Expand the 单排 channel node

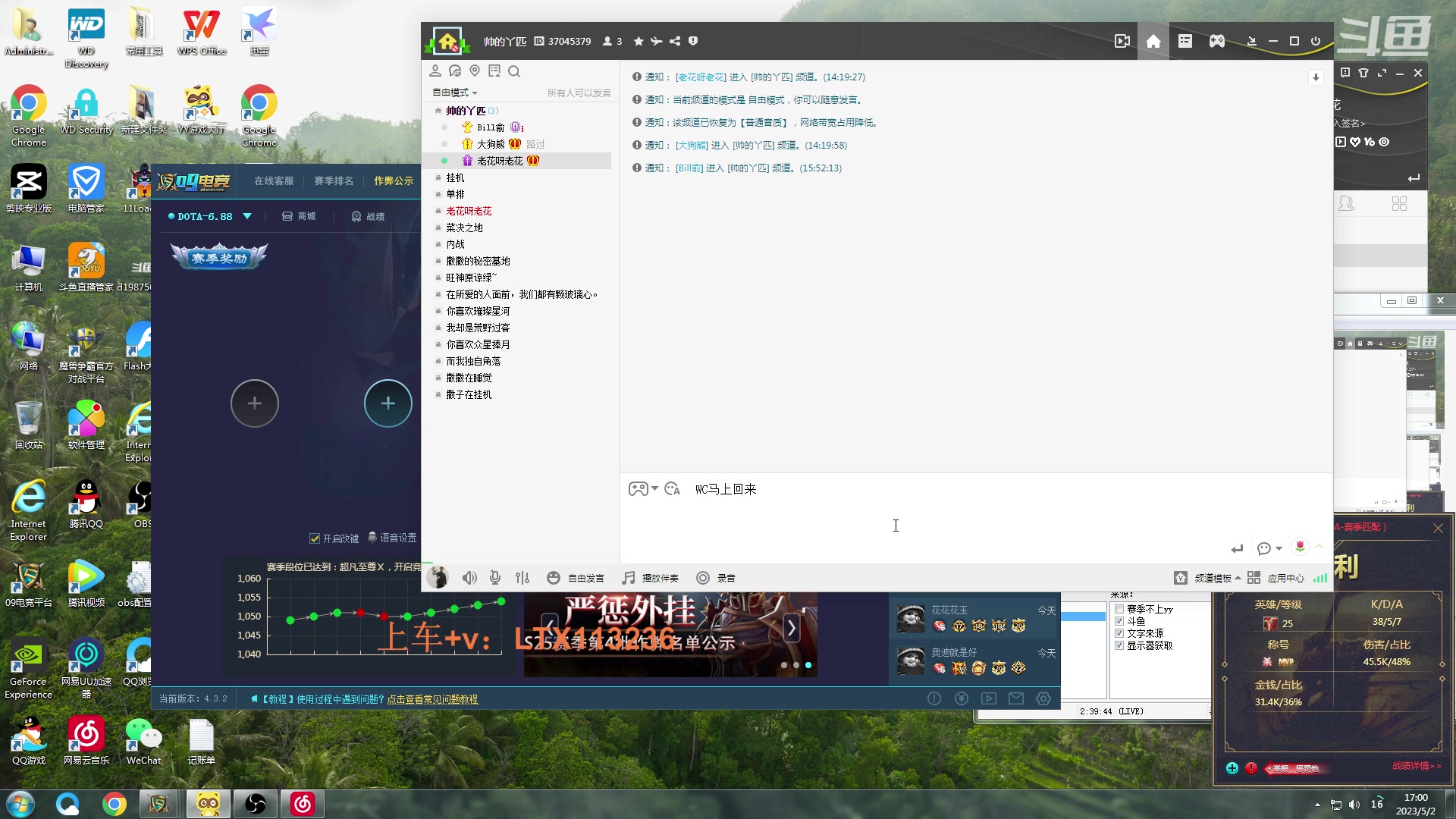point(438,194)
